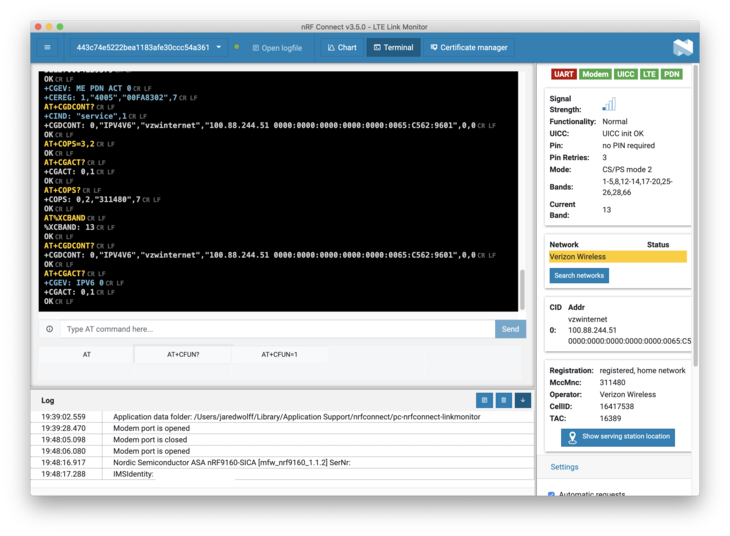The image size is (730, 536).
Task: Click the Nordic Semiconductor logo
Action: tap(683, 47)
